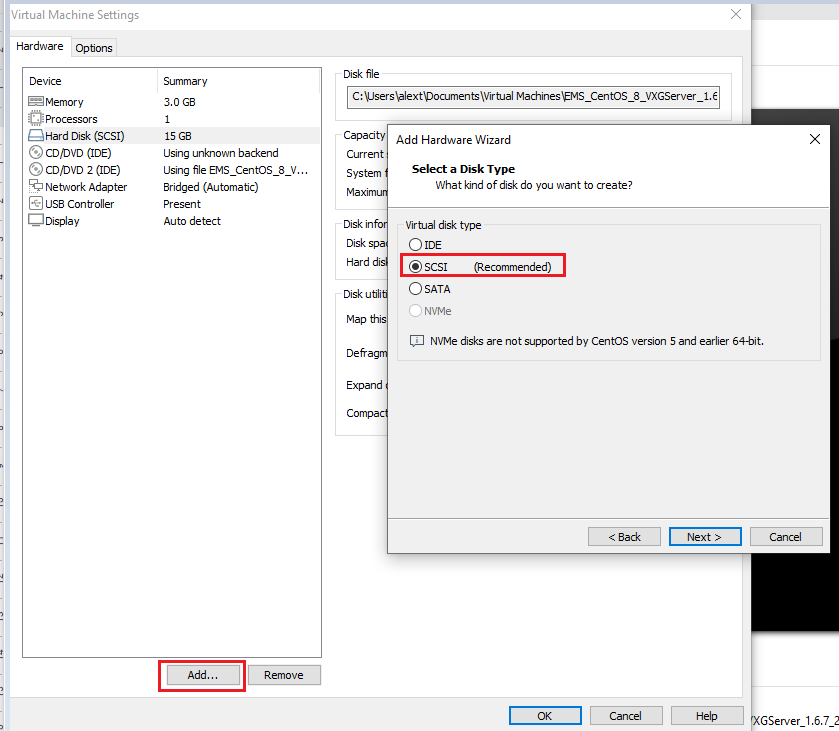Viewport: 839px width, 731px height.
Task: Click the Memory device icon
Action: (36, 102)
